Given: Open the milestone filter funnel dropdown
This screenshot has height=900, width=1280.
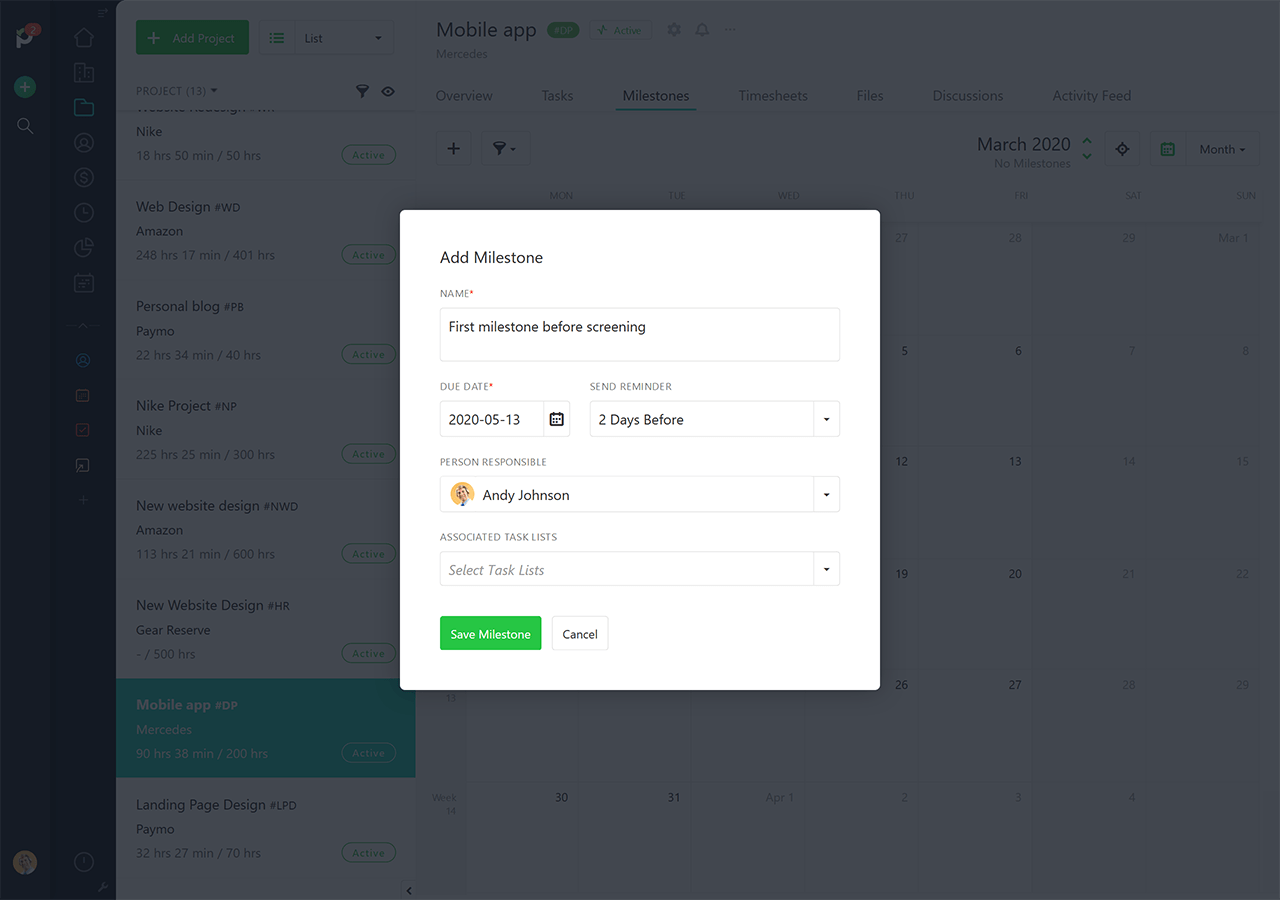Looking at the screenshot, I should click(x=505, y=148).
